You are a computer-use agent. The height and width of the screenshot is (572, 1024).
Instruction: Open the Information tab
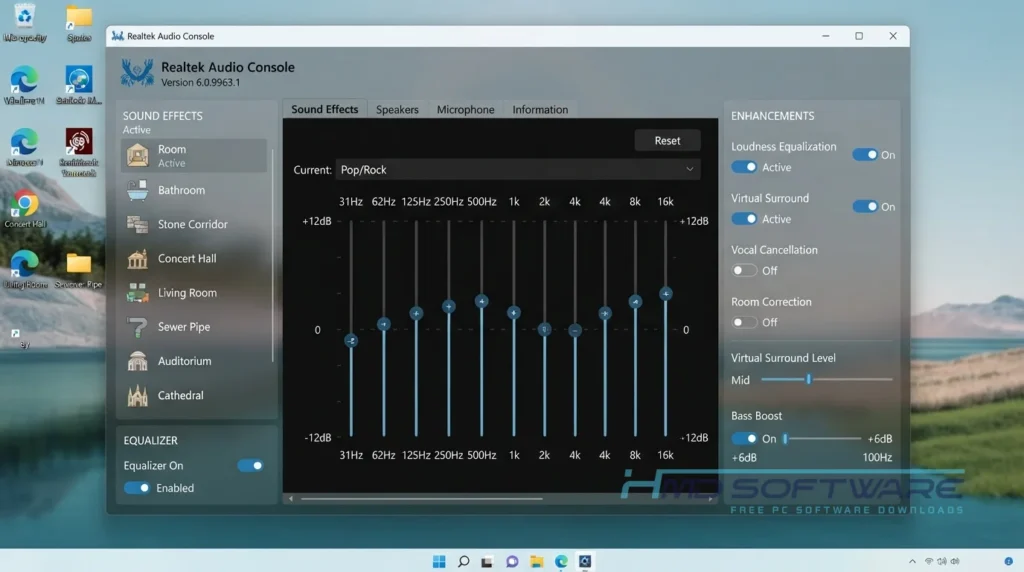point(540,110)
